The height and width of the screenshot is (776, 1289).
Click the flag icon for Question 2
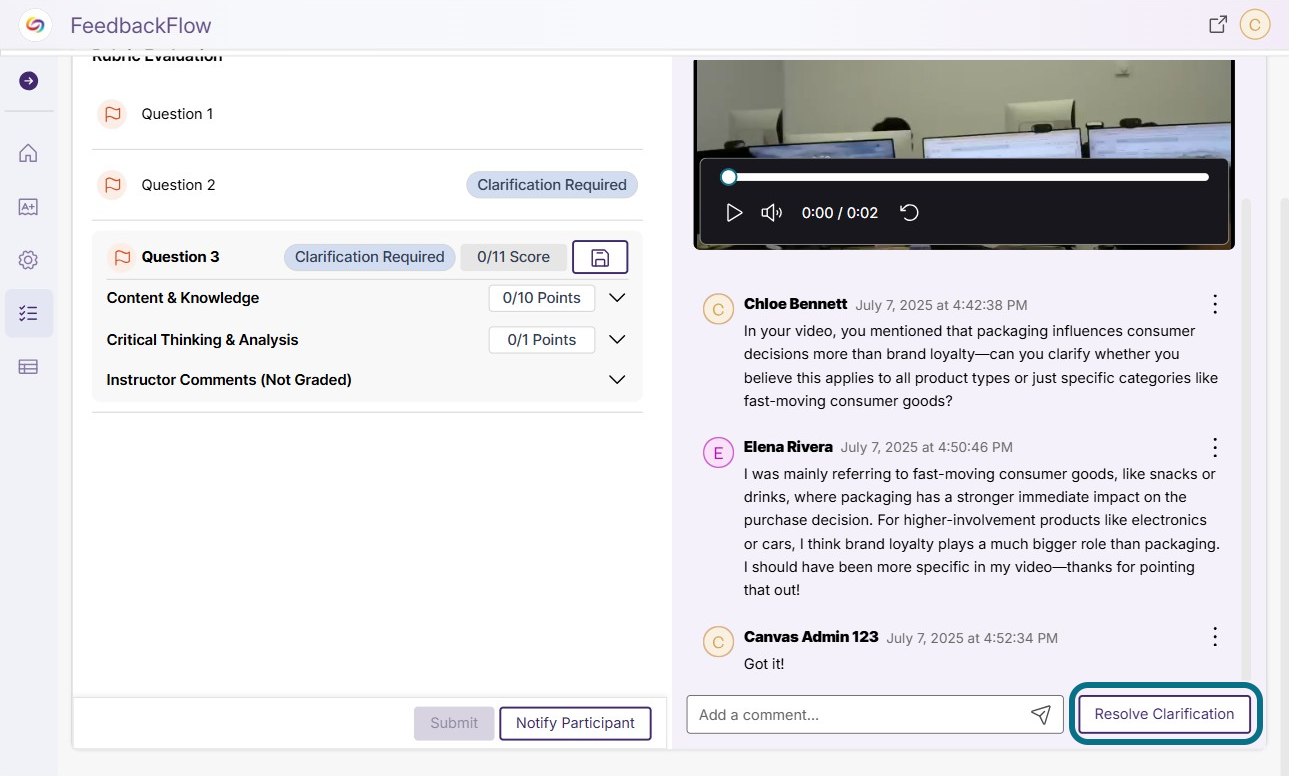coord(112,185)
